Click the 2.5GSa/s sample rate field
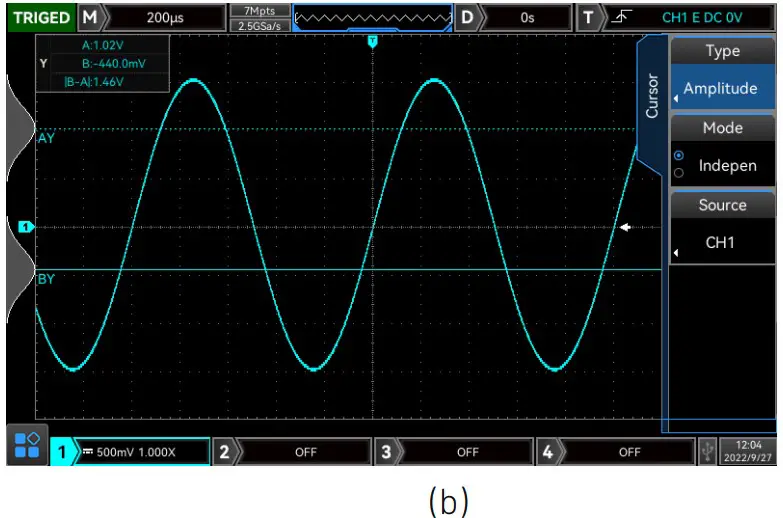The image size is (783, 518). pyautogui.click(x=260, y=25)
